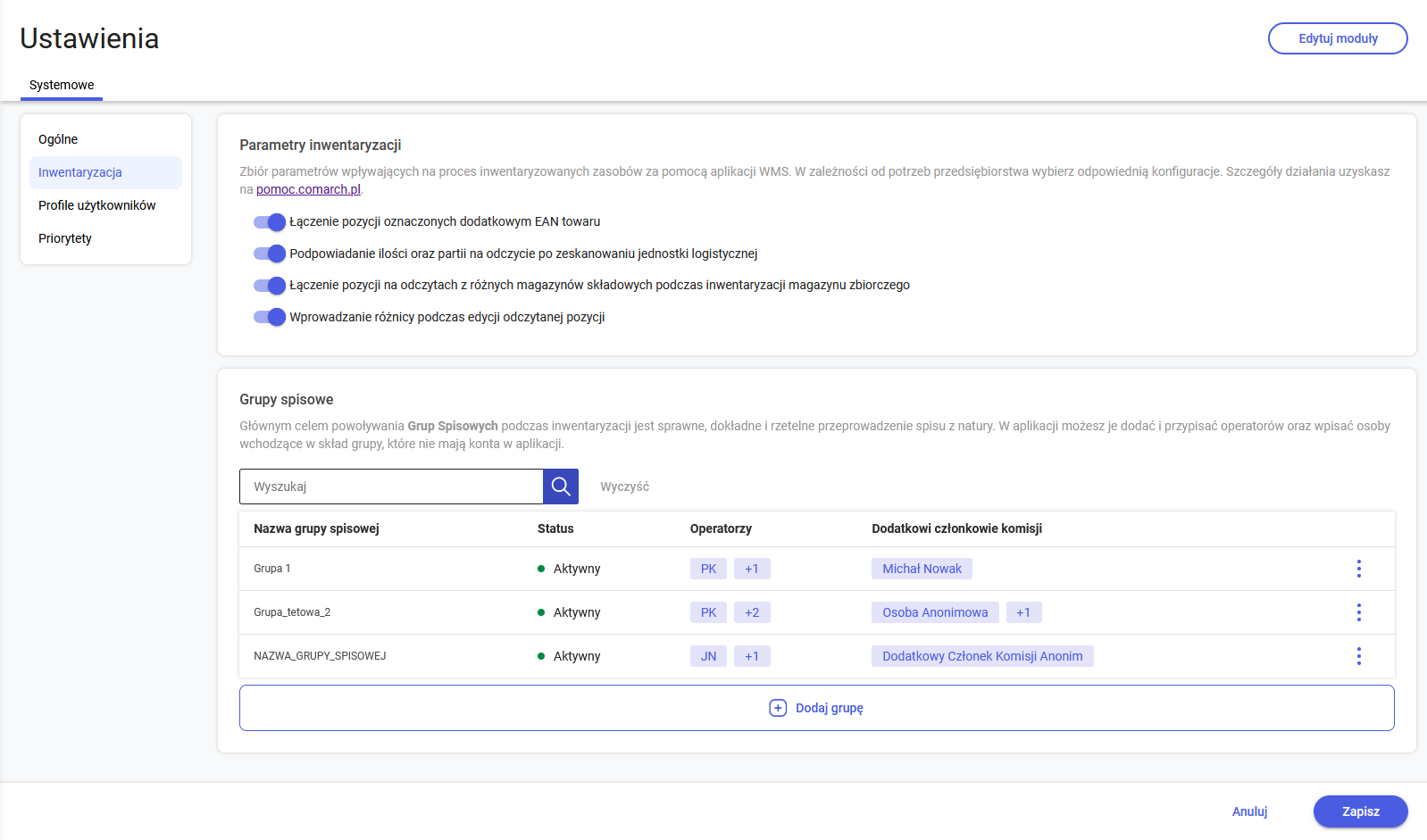Screen dimensions: 1427x840
Task: Disable Podpowiadanie ilości oraz partii switch
Action: tap(269, 254)
